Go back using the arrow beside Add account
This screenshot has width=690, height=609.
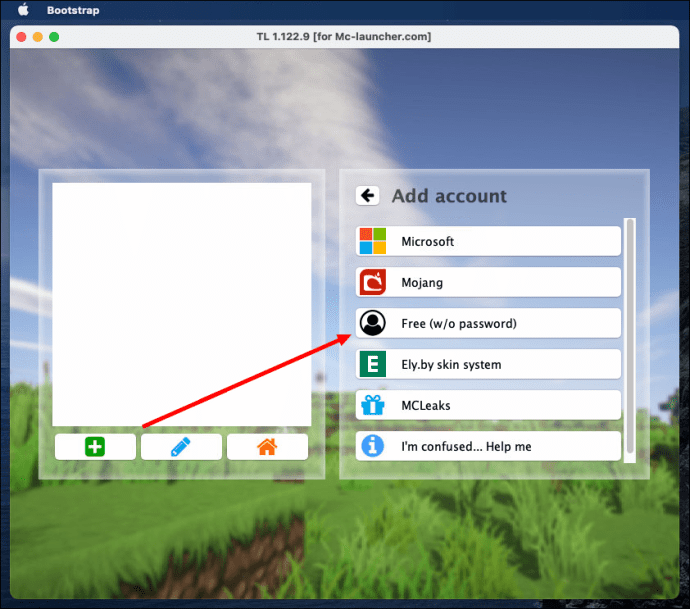tap(367, 196)
